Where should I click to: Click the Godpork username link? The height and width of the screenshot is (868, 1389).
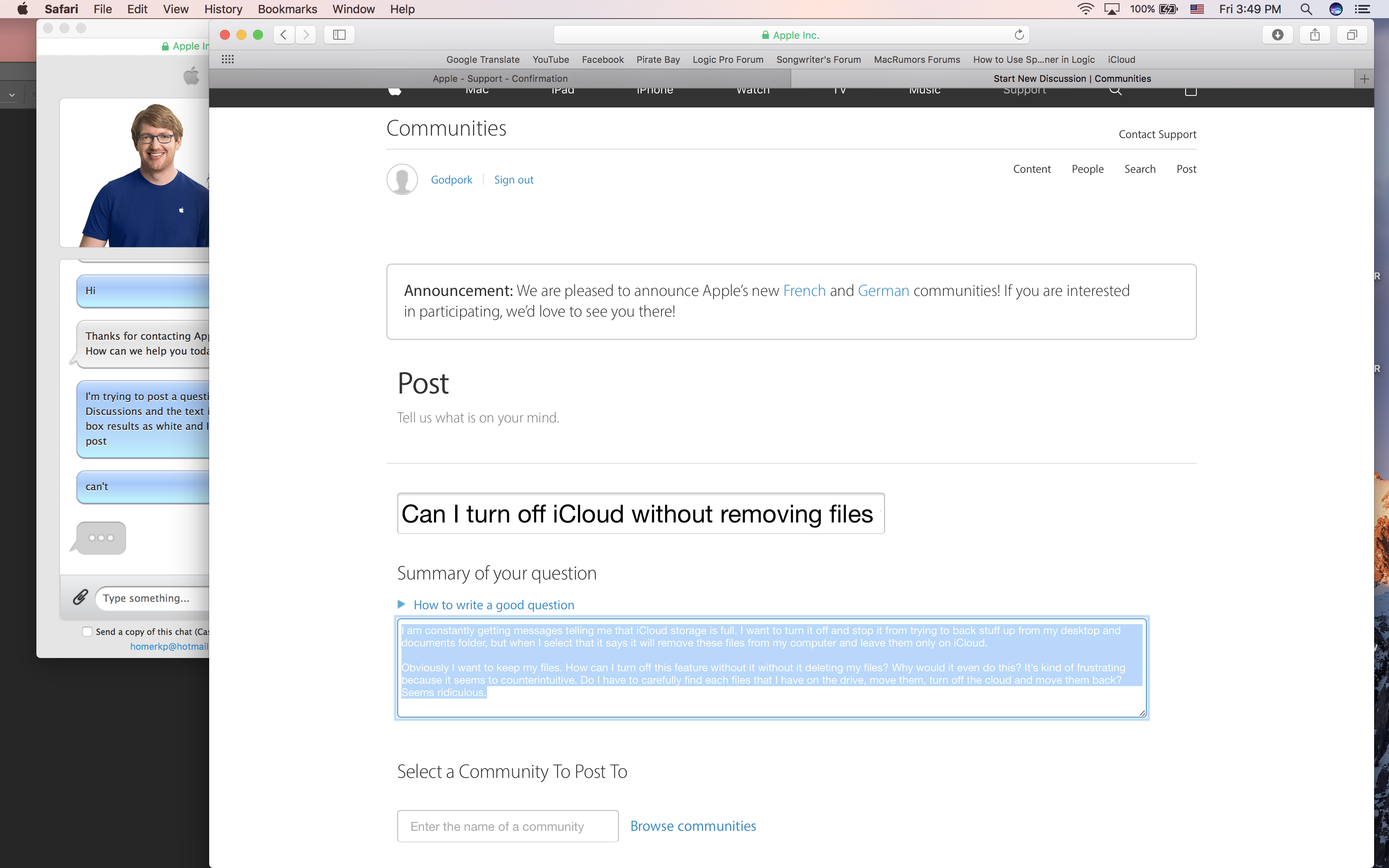(x=451, y=180)
